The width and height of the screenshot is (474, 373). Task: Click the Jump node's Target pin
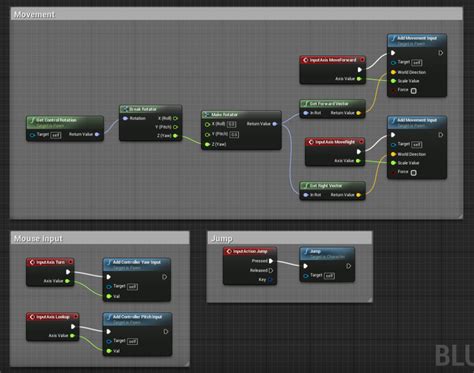[x=306, y=276]
